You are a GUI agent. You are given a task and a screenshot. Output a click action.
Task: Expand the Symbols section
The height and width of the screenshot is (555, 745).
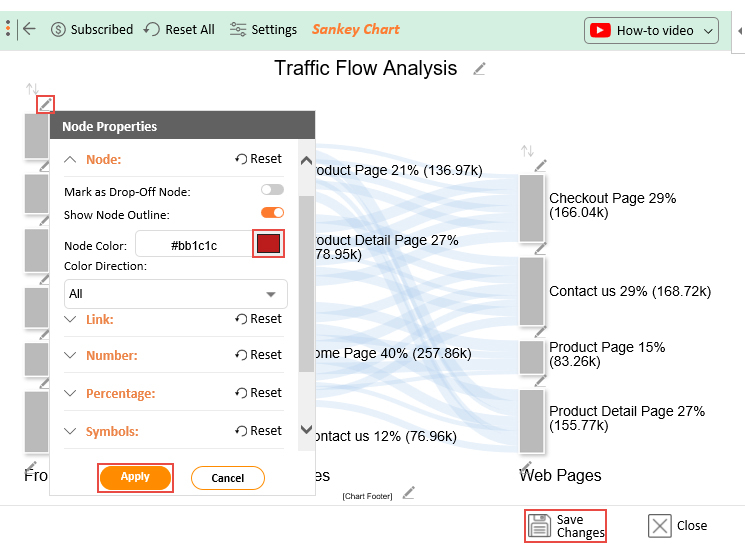tap(70, 431)
